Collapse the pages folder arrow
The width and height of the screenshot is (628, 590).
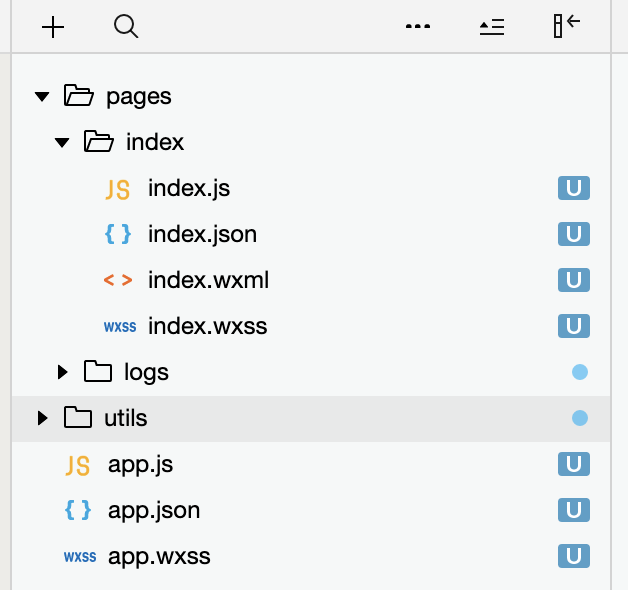click(x=42, y=96)
